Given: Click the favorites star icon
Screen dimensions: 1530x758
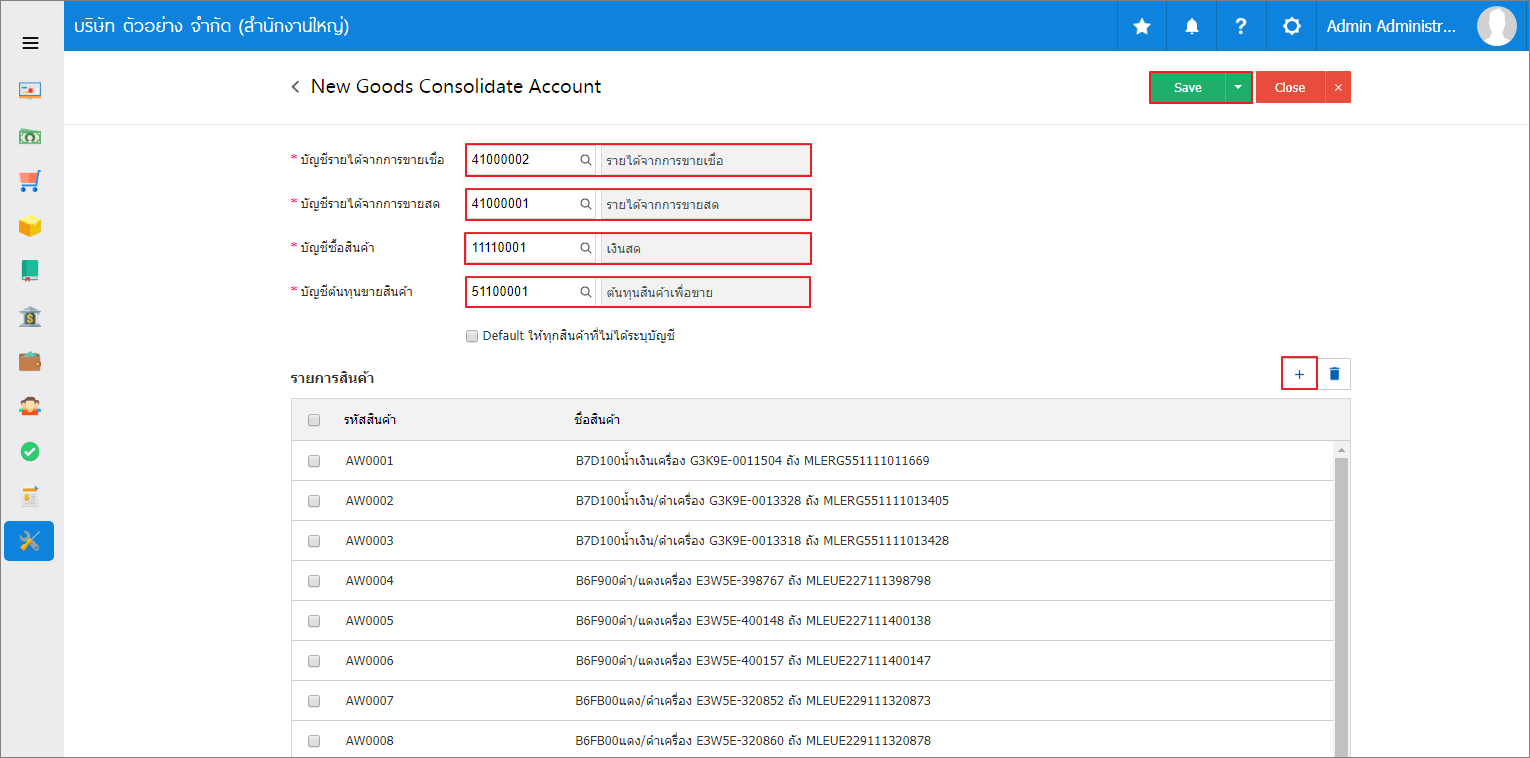Looking at the screenshot, I should pyautogui.click(x=1142, y=26).
